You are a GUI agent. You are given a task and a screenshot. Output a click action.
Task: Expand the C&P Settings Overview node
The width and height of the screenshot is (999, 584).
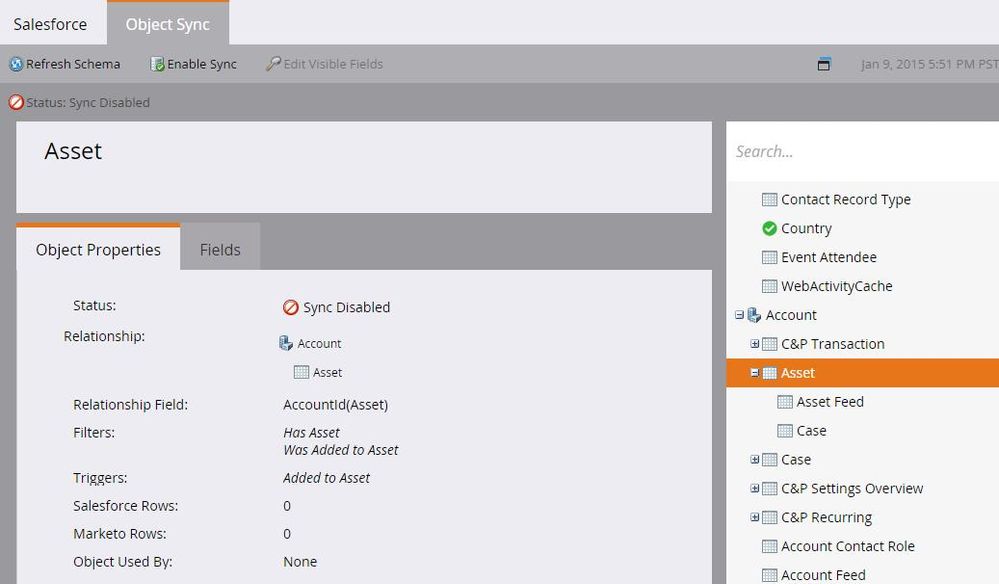(754, 488)
